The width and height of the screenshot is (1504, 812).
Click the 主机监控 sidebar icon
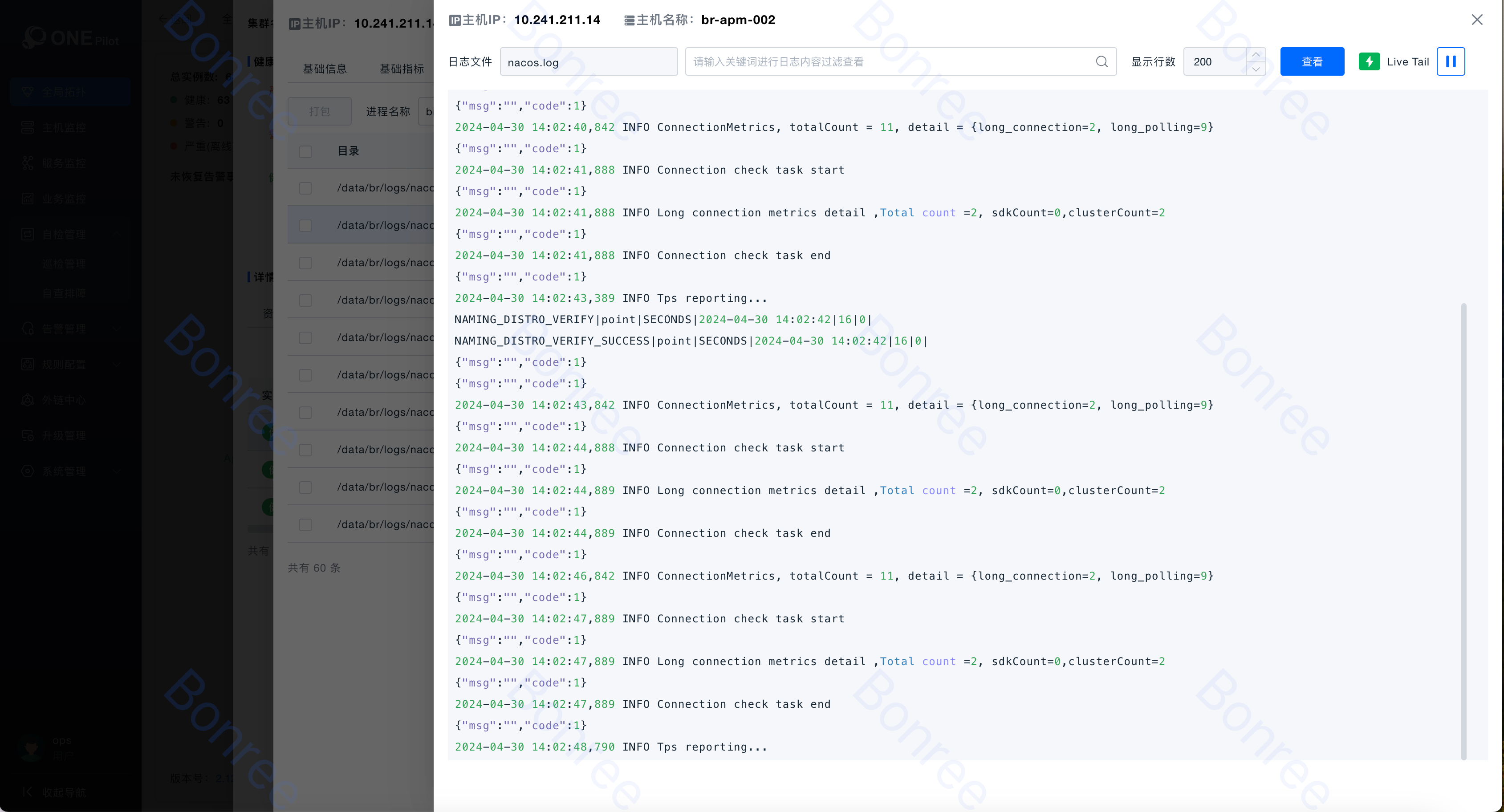pyautogui.click(x=28, y=128)
